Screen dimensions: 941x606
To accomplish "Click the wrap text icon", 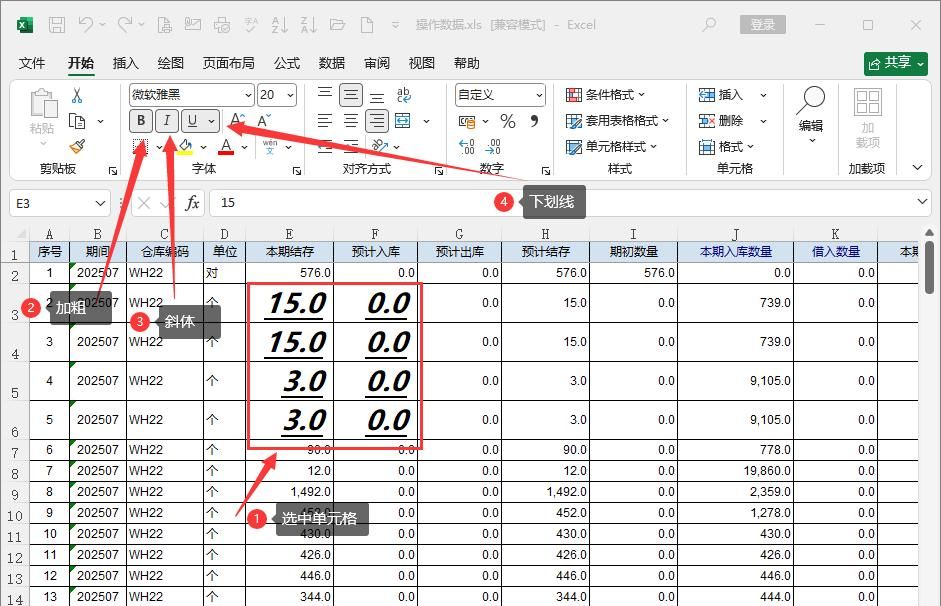I will (x=404, y=95).
